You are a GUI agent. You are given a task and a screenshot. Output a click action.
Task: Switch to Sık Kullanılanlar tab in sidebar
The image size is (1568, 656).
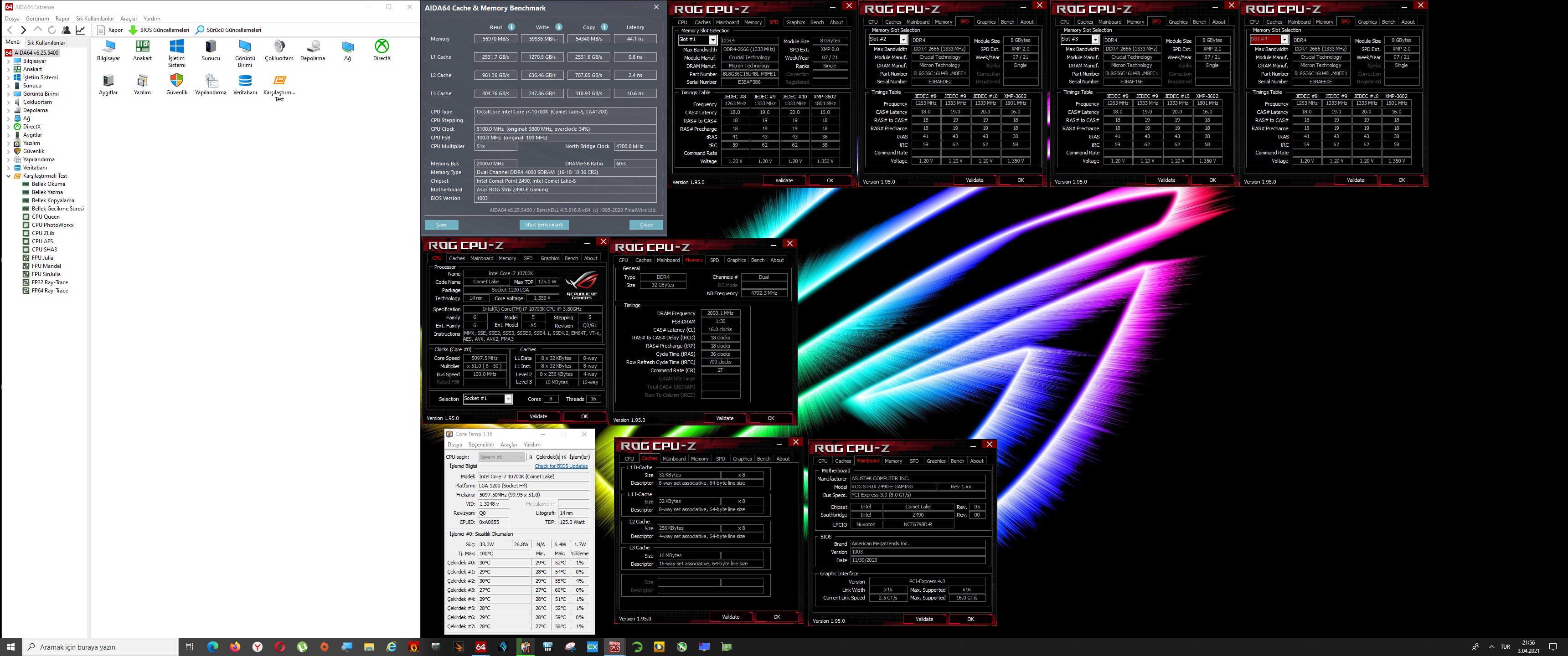coord(46,43)
